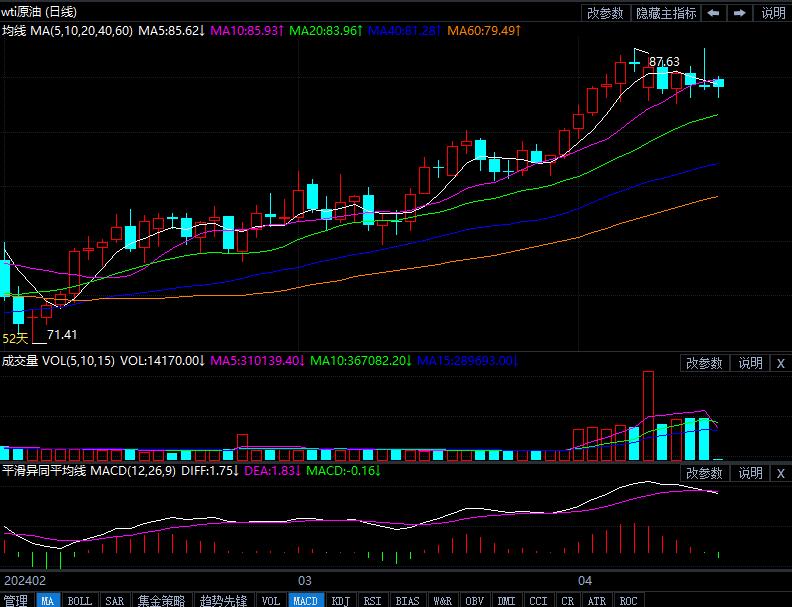The height and width of the screenshot is (607, 792).
Task: Click the left arrow navigation icon
Action: [713, 13]
